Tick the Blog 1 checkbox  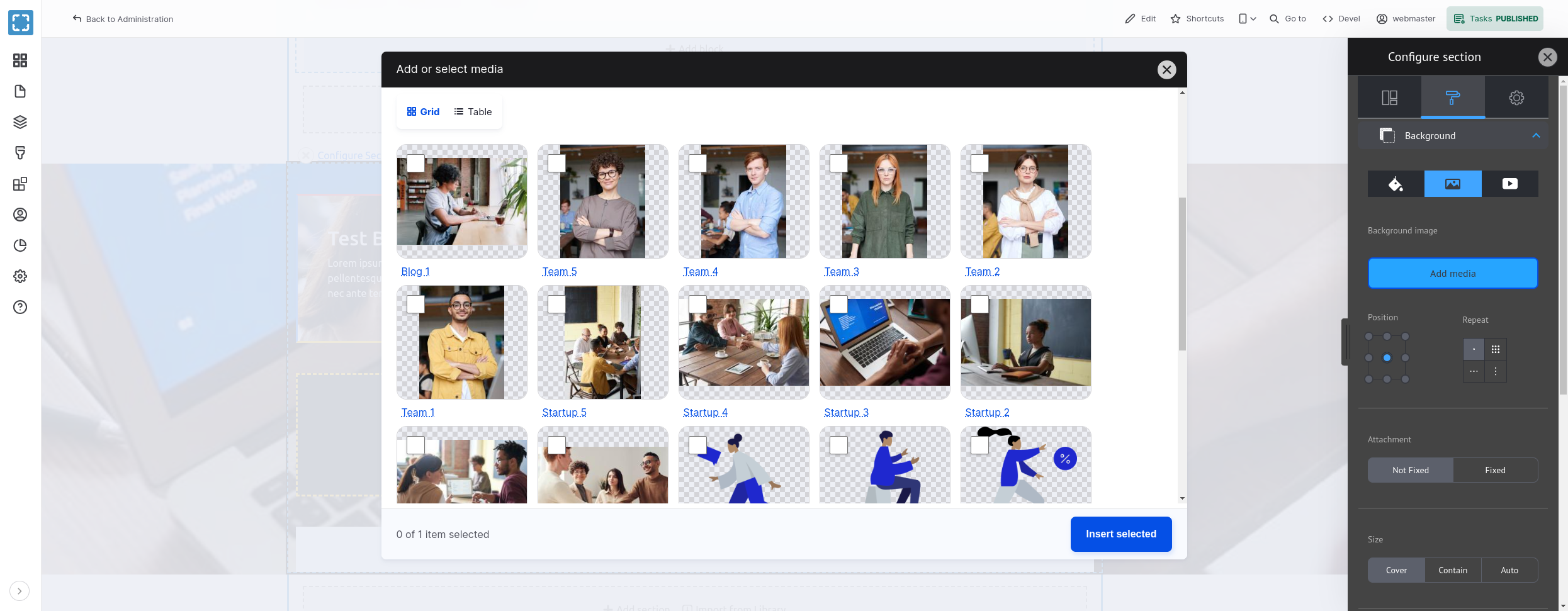(415, 164)
